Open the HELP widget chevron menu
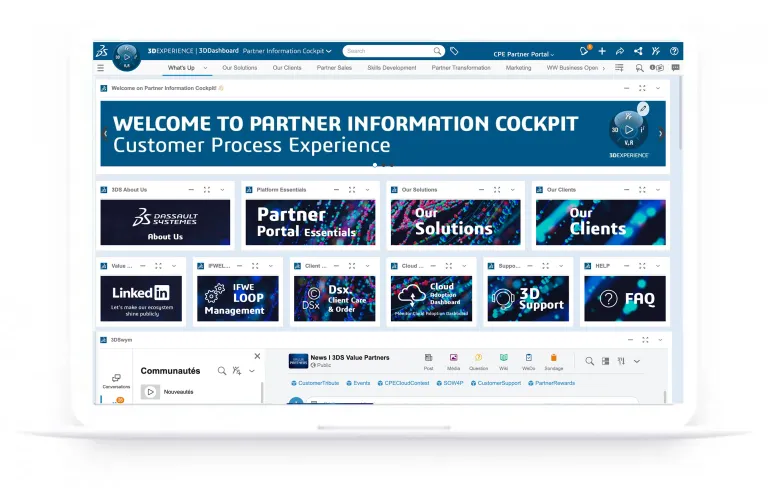 tap(658, 266)
